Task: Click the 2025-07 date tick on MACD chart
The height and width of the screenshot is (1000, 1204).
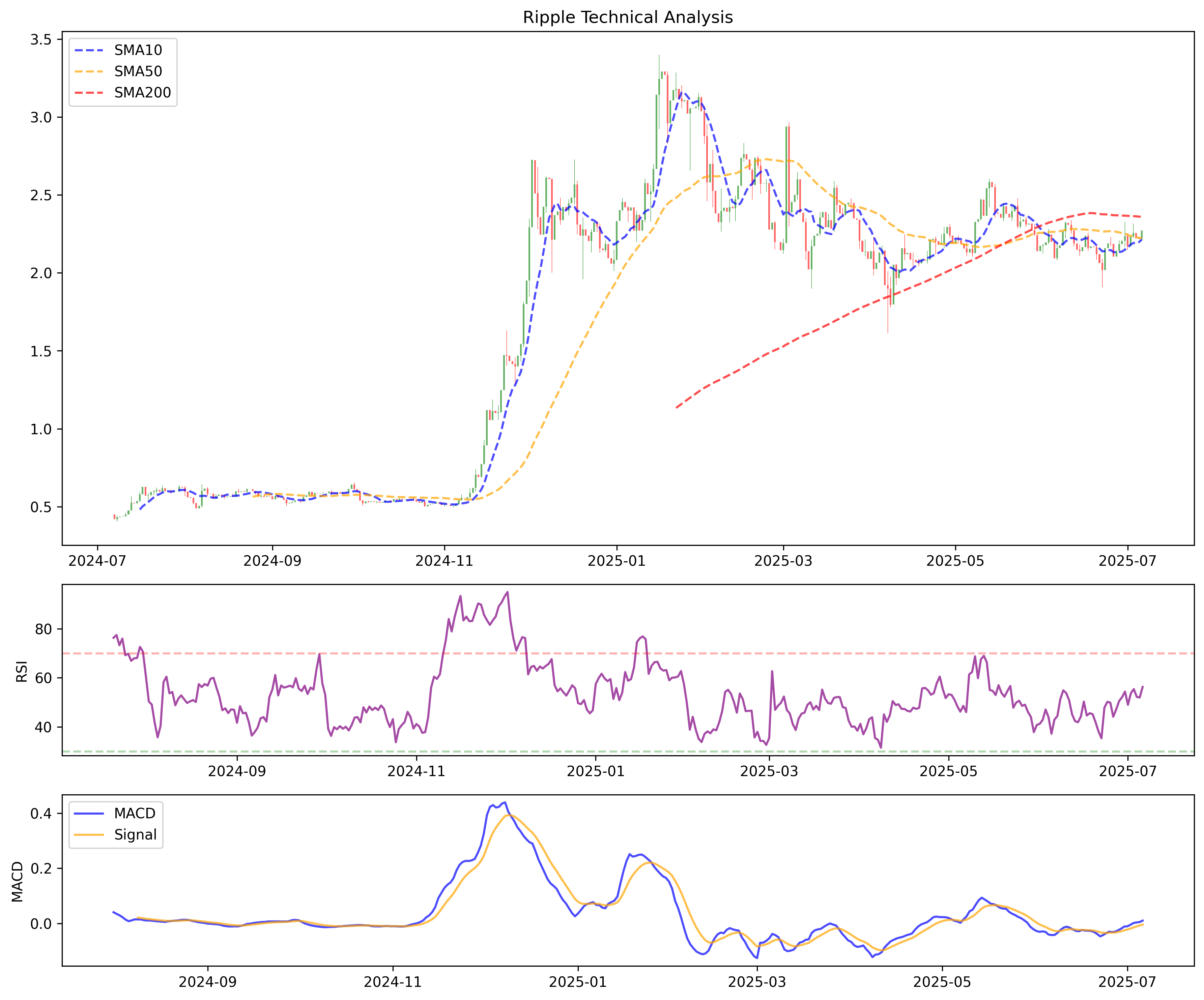Action: pos(1126,982)
